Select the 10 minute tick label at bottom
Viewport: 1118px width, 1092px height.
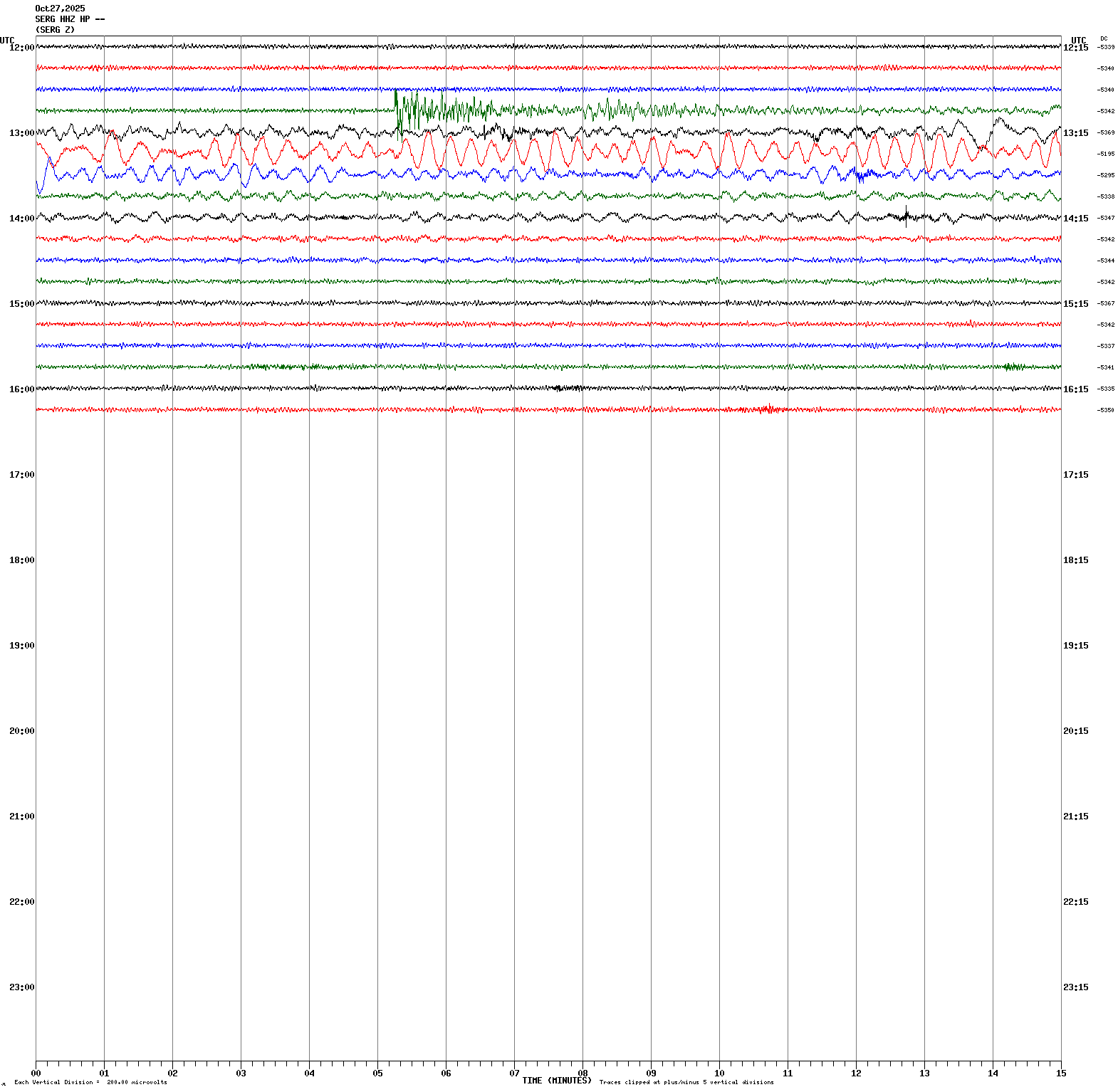click(x=719, y=1073)
